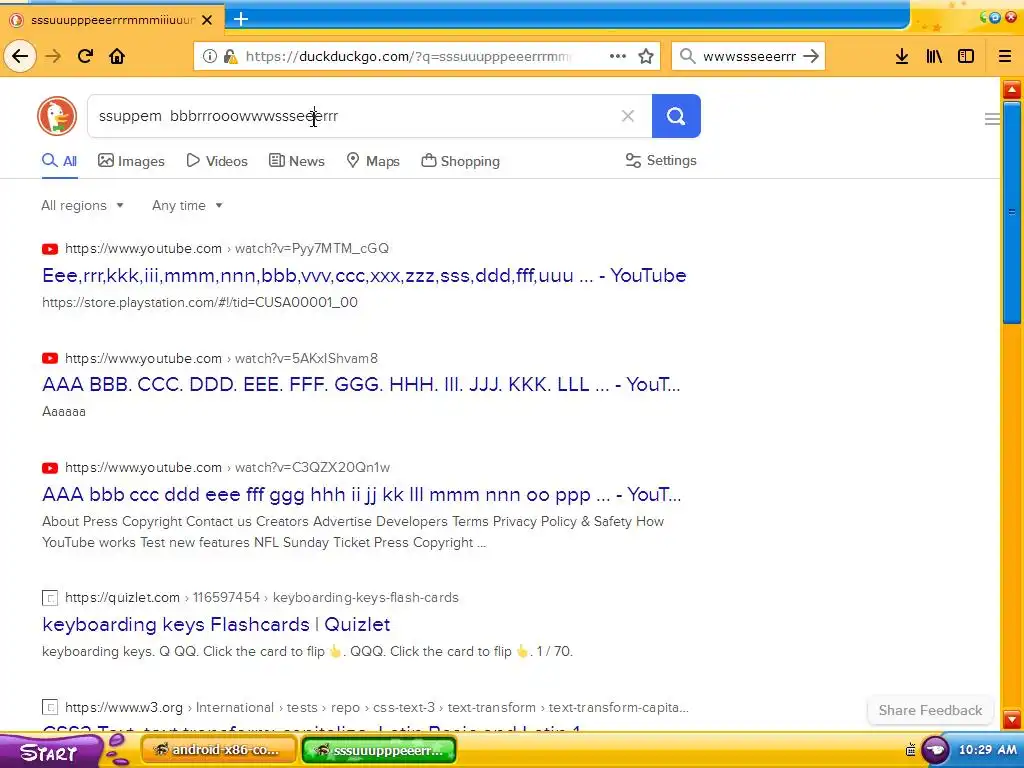Image resolution: width=1024 pixels, height=768 pixels.
Task: Click the connection padlock icon
Action: point(230,56)
